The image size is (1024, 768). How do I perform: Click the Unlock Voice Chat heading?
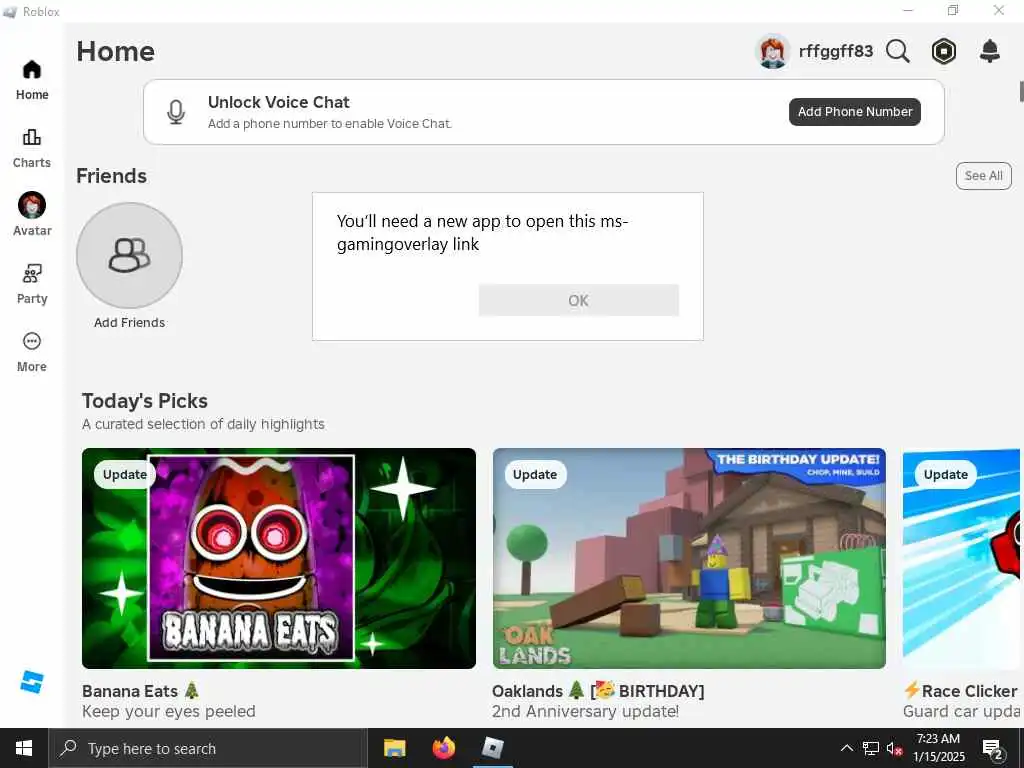(279, 103)
